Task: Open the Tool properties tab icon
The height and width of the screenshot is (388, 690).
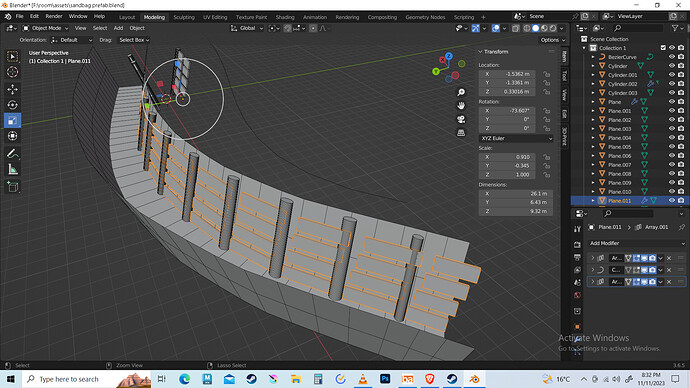Action: pos(577,229)
